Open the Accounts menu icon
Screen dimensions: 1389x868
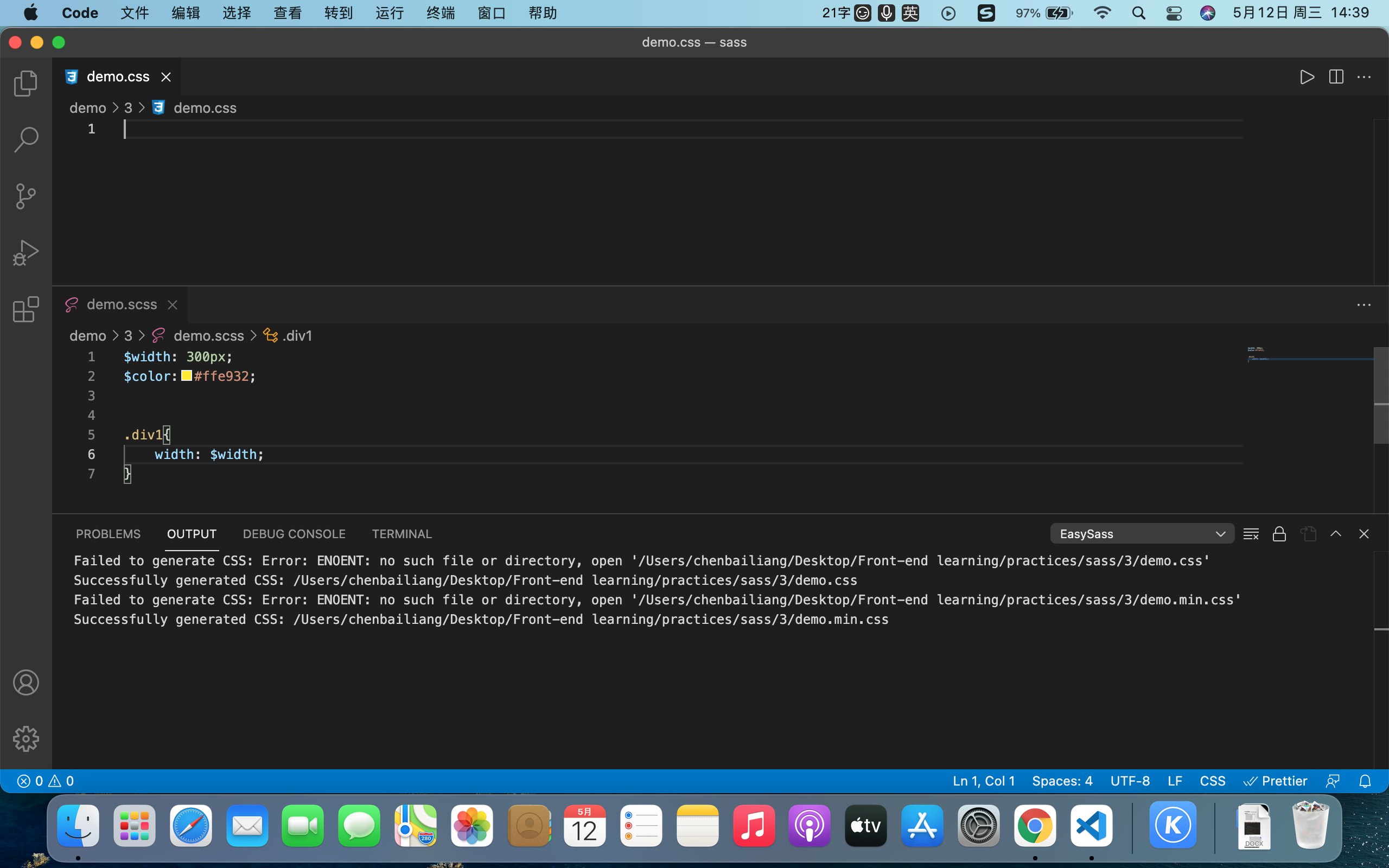tap(26, 682)
